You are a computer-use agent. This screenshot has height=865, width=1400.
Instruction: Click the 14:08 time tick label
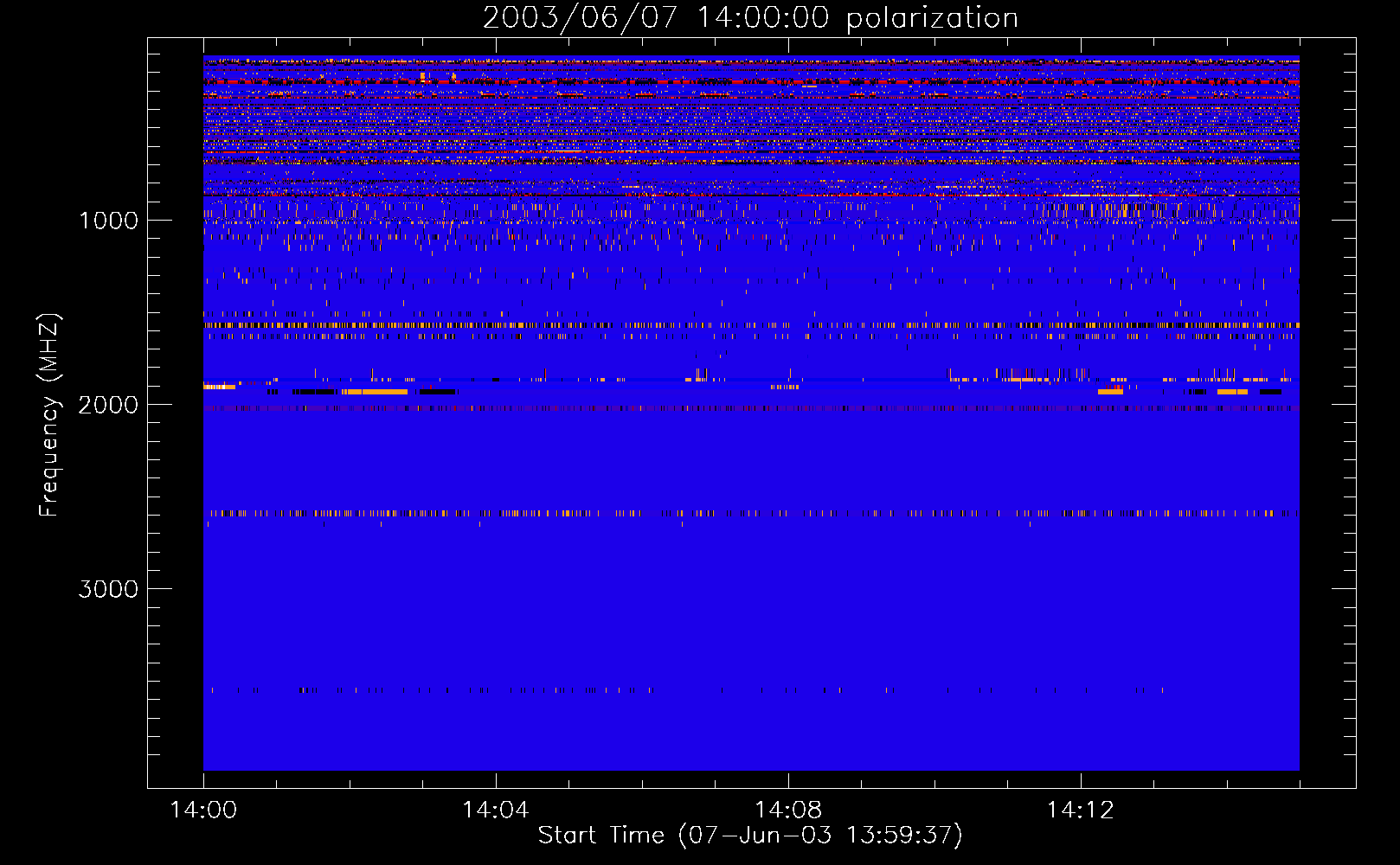pos(787,811)
